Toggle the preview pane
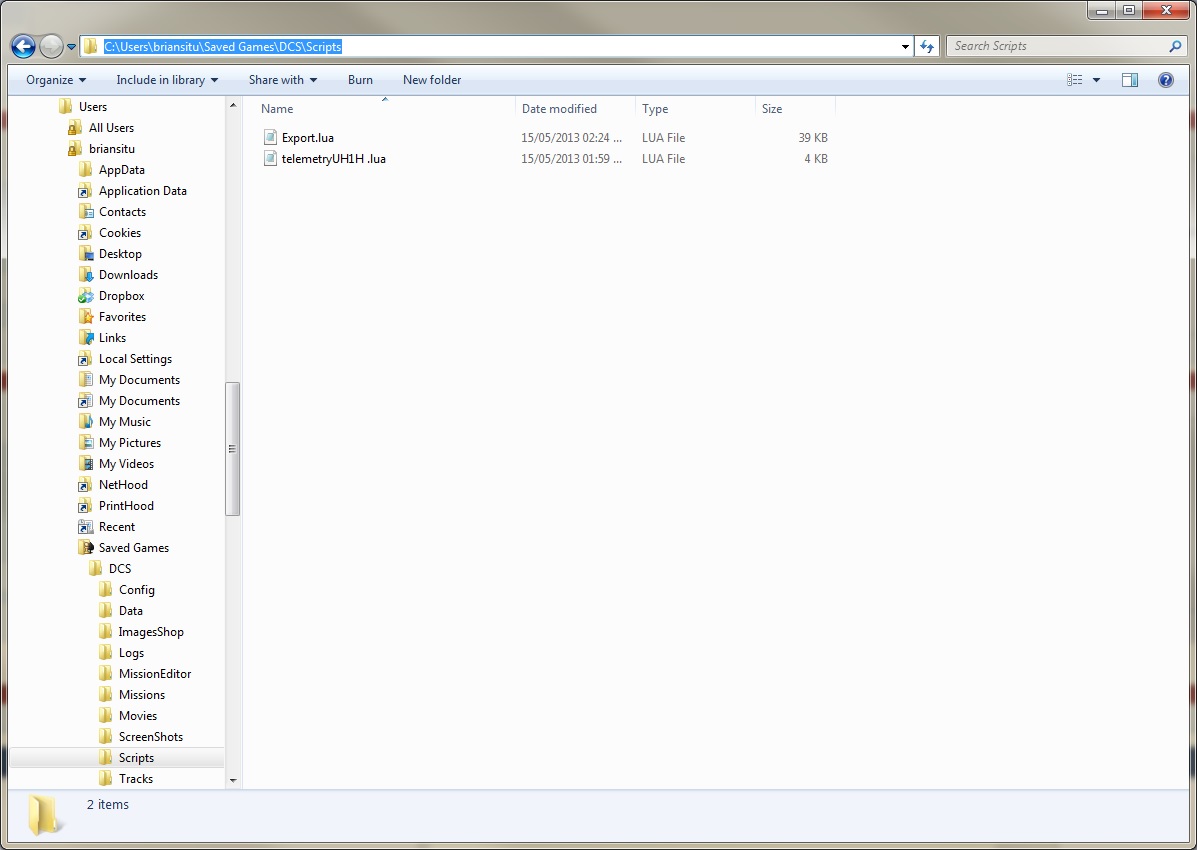This screenshot has width=1197, height=850. pos(1130,79)
